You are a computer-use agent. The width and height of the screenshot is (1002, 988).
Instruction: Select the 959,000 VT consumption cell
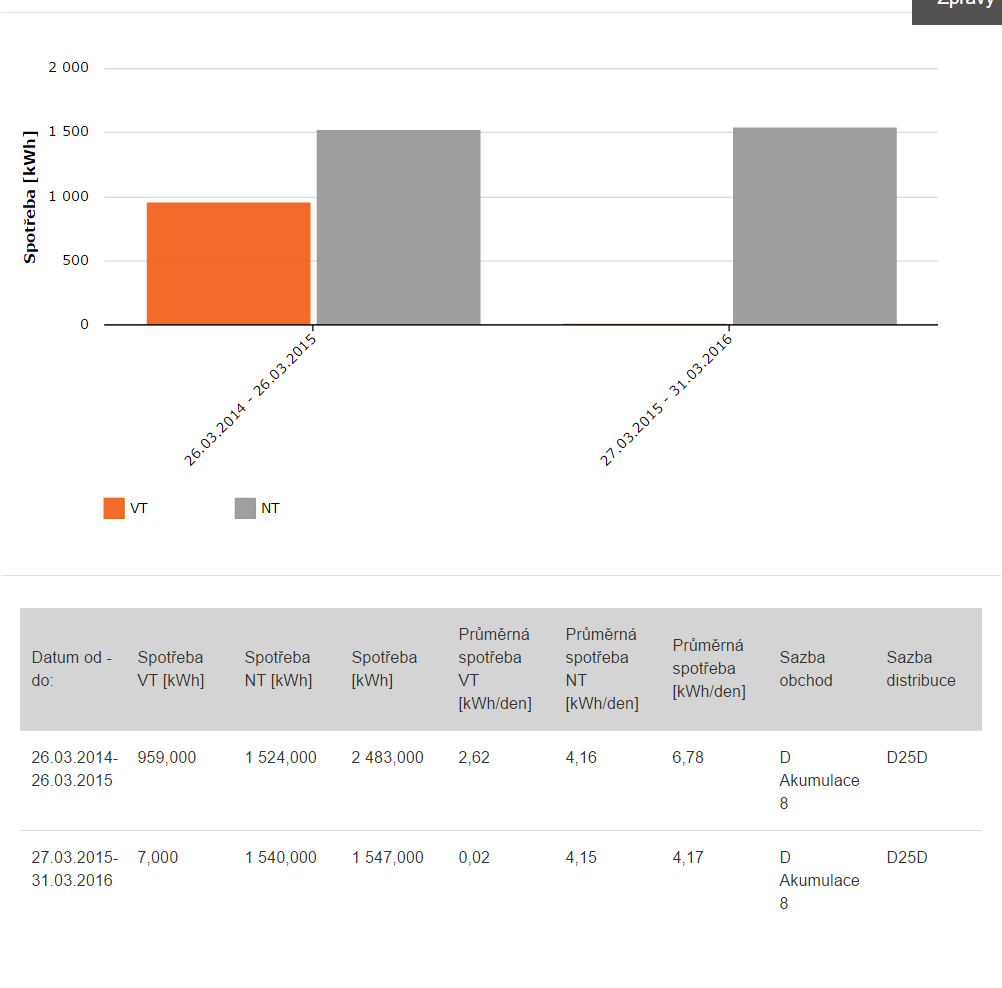point(167,757)
